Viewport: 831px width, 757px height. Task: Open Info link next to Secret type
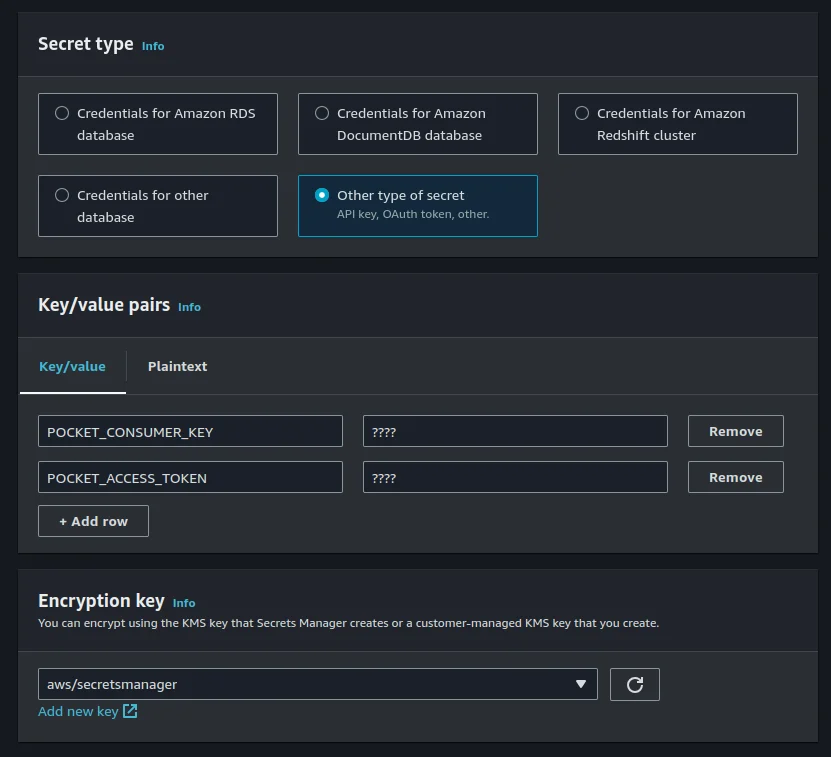click(153, 46)
